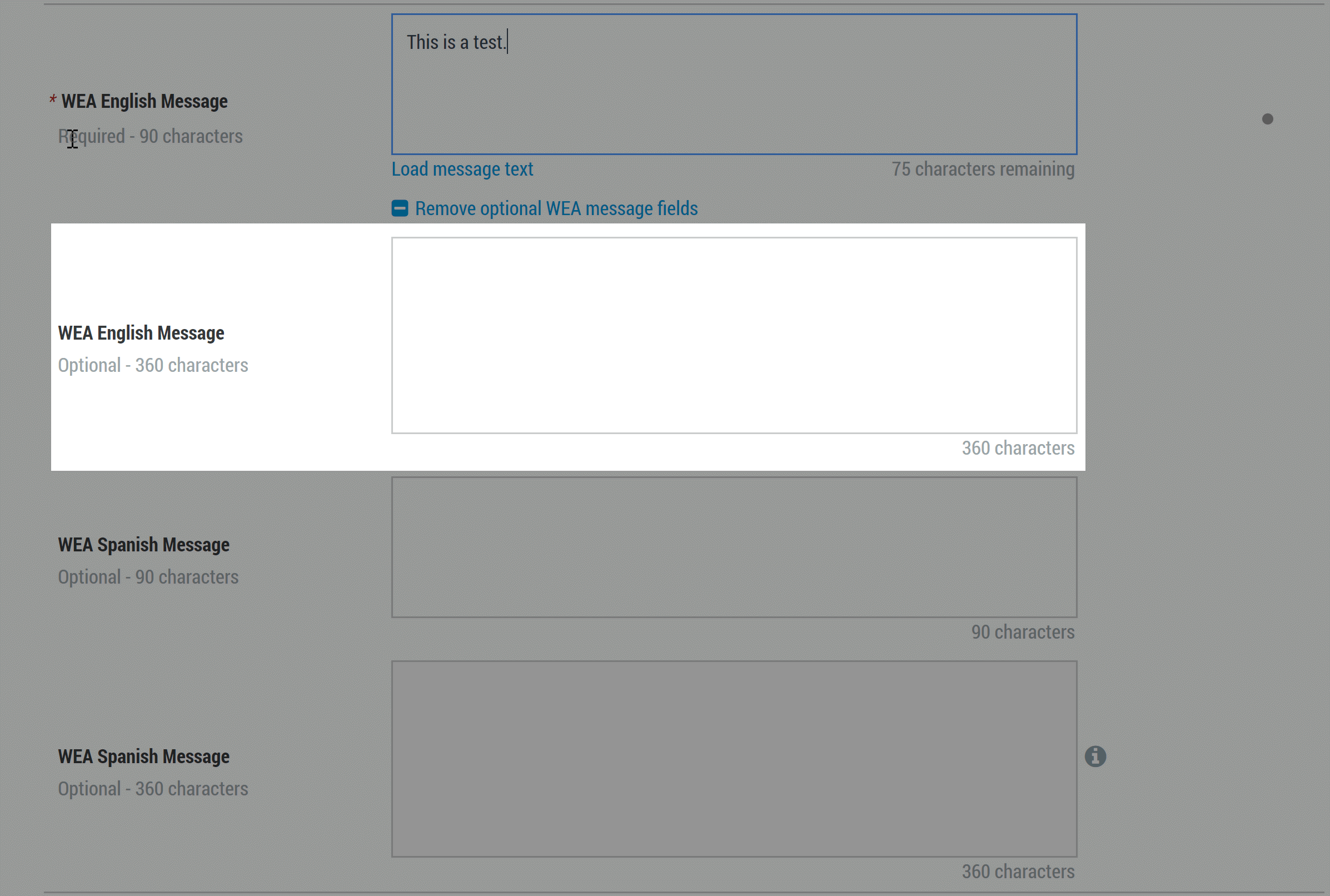Click the WEA Spanish Message heading

(x=143, y=544)
